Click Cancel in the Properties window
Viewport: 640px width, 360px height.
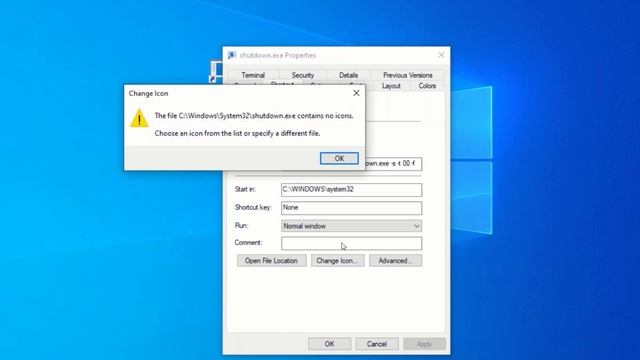pyautogui.click(x=376, y=344)
